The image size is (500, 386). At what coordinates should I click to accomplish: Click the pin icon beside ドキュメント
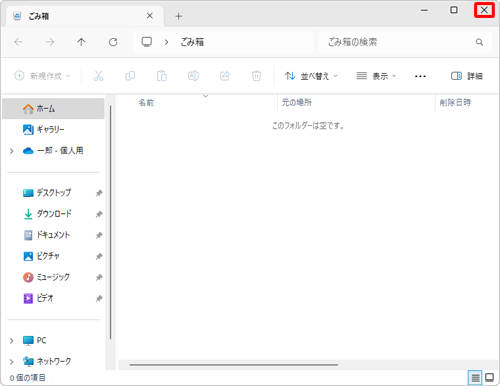[x=99, y=235]
